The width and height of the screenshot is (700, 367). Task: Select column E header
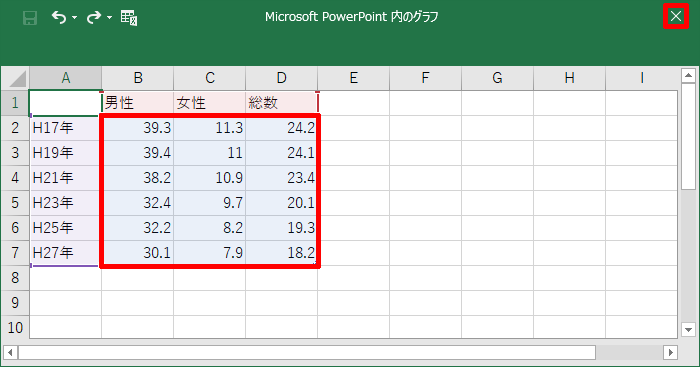click(354, 78)
